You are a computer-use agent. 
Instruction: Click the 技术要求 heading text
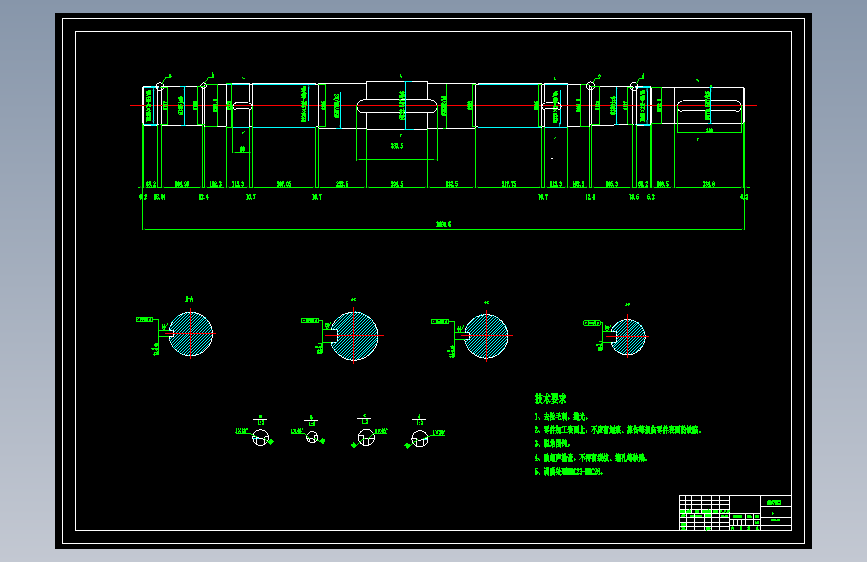click(x=550, y=399)
